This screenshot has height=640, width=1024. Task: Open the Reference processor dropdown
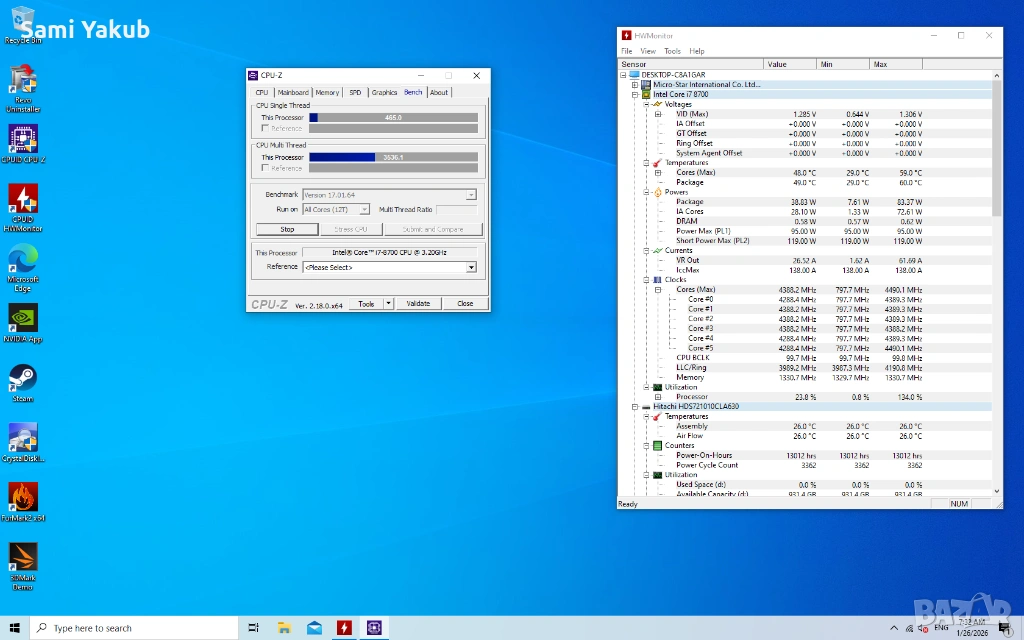coord(471,268)
